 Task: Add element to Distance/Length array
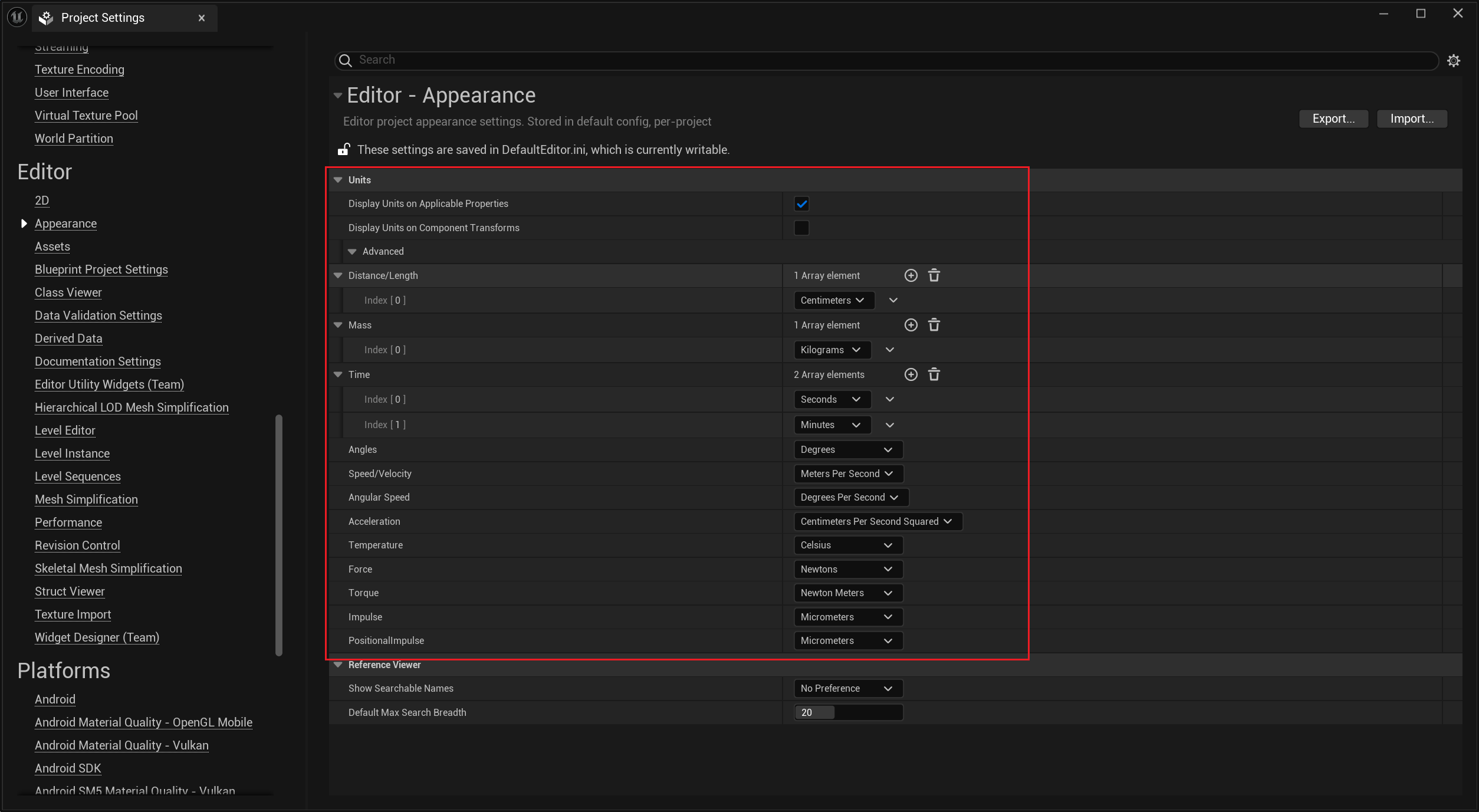click(x=911, y=275)
